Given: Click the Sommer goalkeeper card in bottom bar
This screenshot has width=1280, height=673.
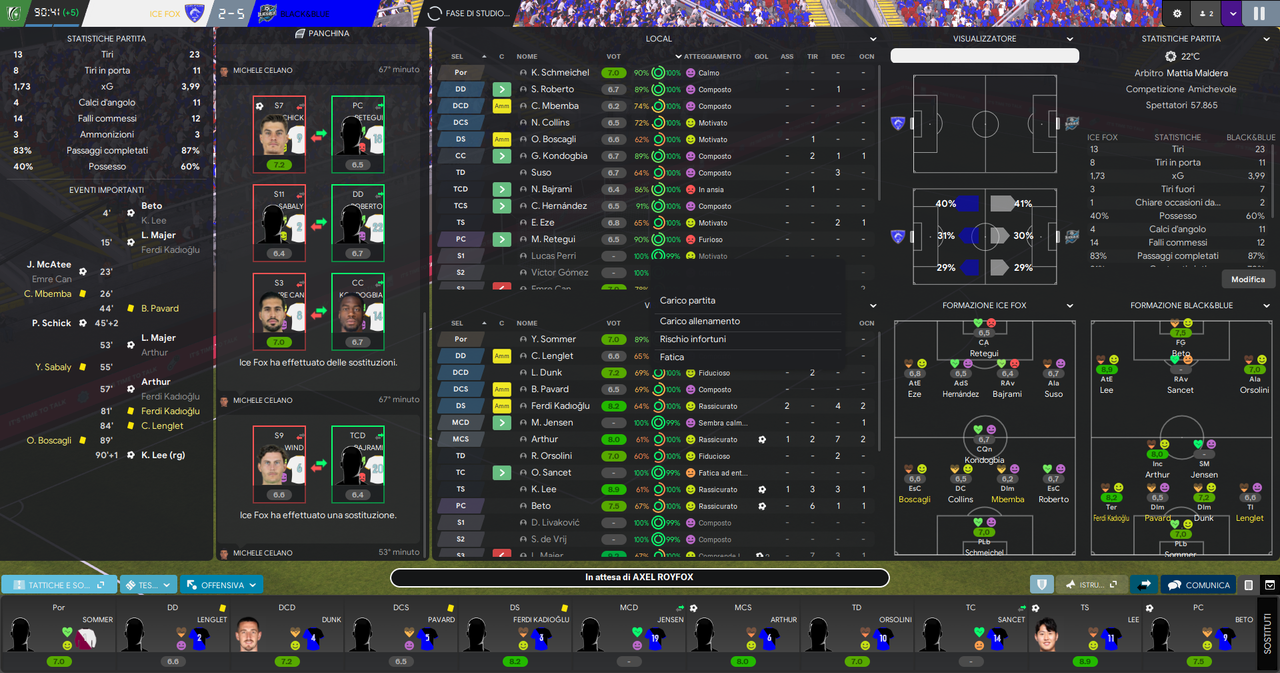Looking at the screenshot, I should click(59, 634).
